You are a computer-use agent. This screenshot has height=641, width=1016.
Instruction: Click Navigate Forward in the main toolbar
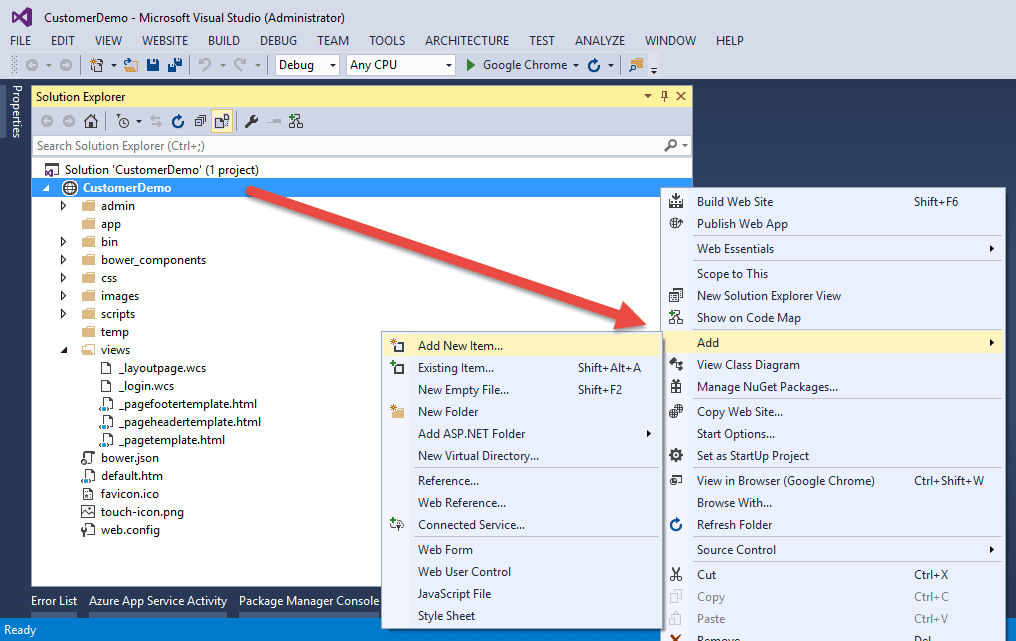pyautogui.click(x=65, y=65)
